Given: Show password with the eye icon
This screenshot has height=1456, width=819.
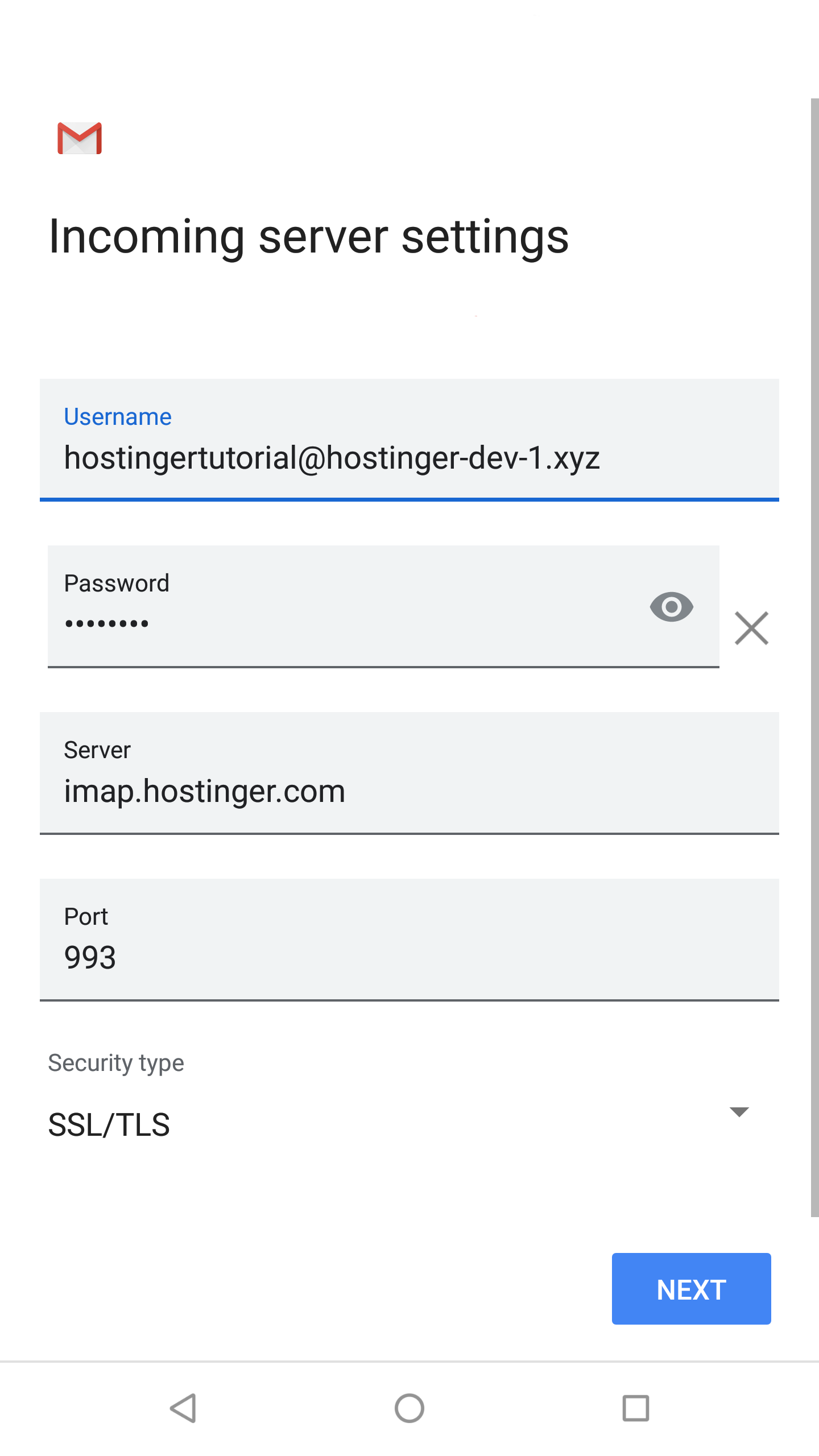Looking at the screenshot, I should (x=671, y=607).
